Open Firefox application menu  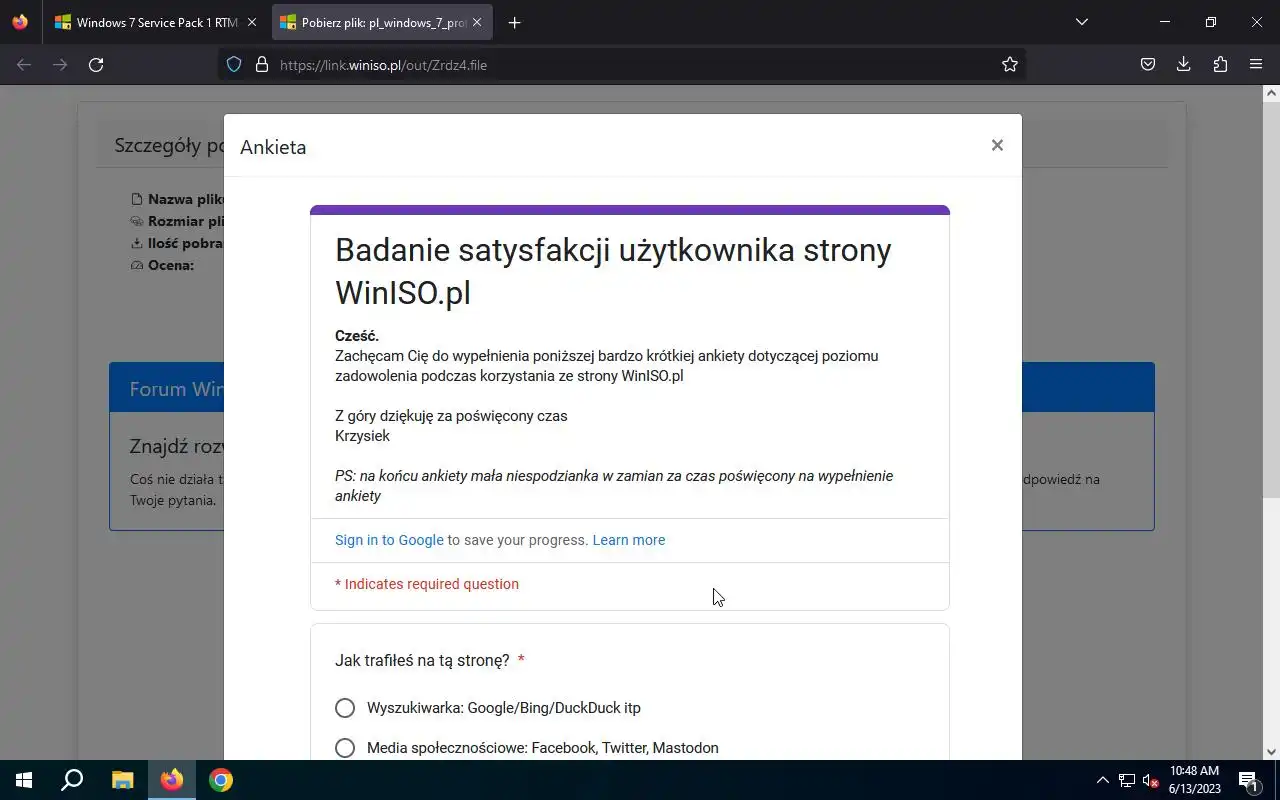click(1256, 64)
